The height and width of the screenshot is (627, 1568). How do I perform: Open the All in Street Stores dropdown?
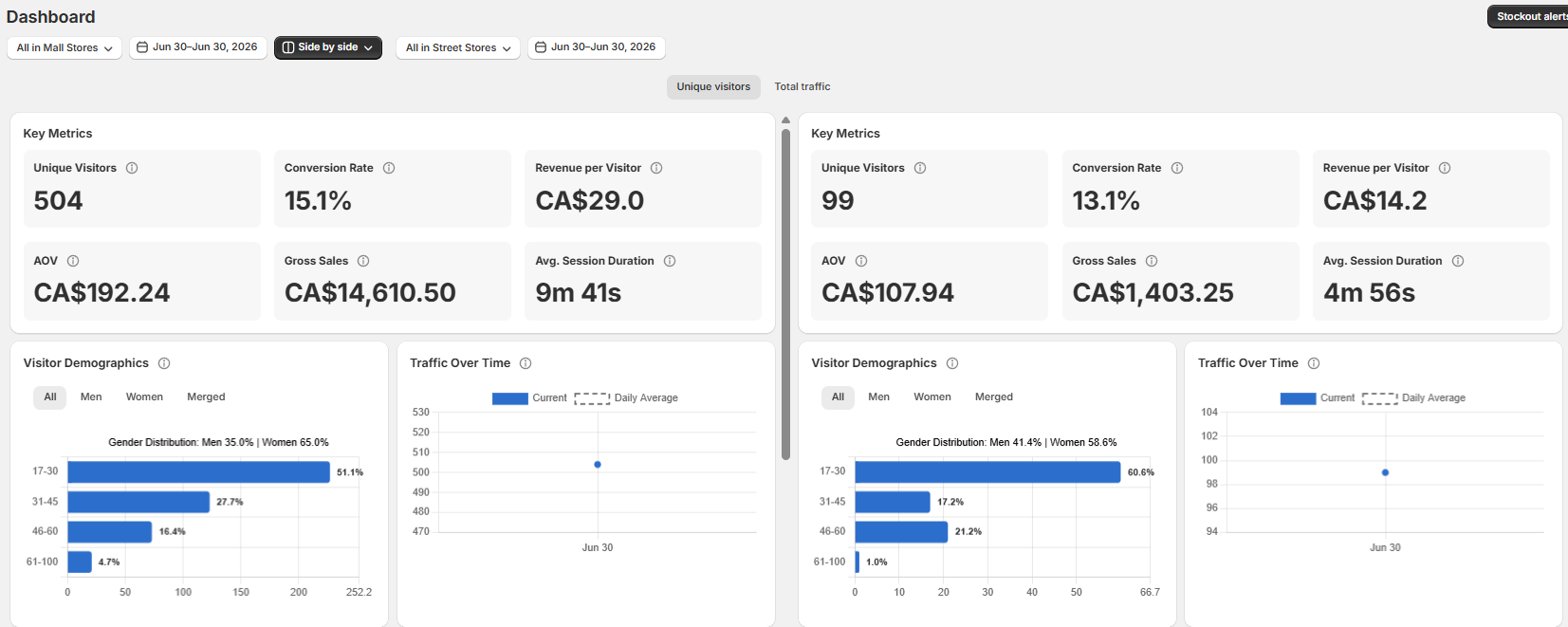point(458,47)
